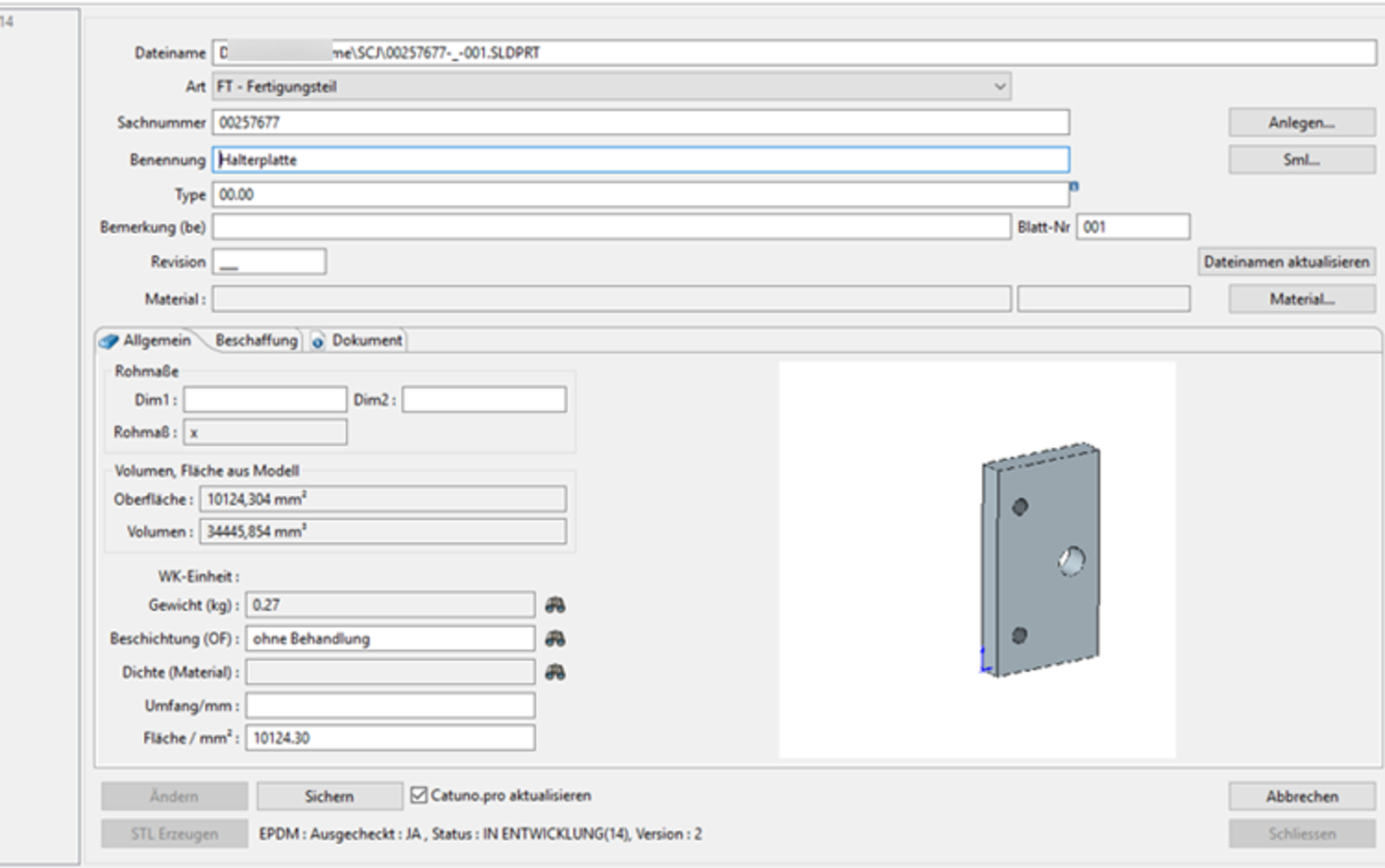Click the small marker icon right of the Type field

[x=1074, y=187]
